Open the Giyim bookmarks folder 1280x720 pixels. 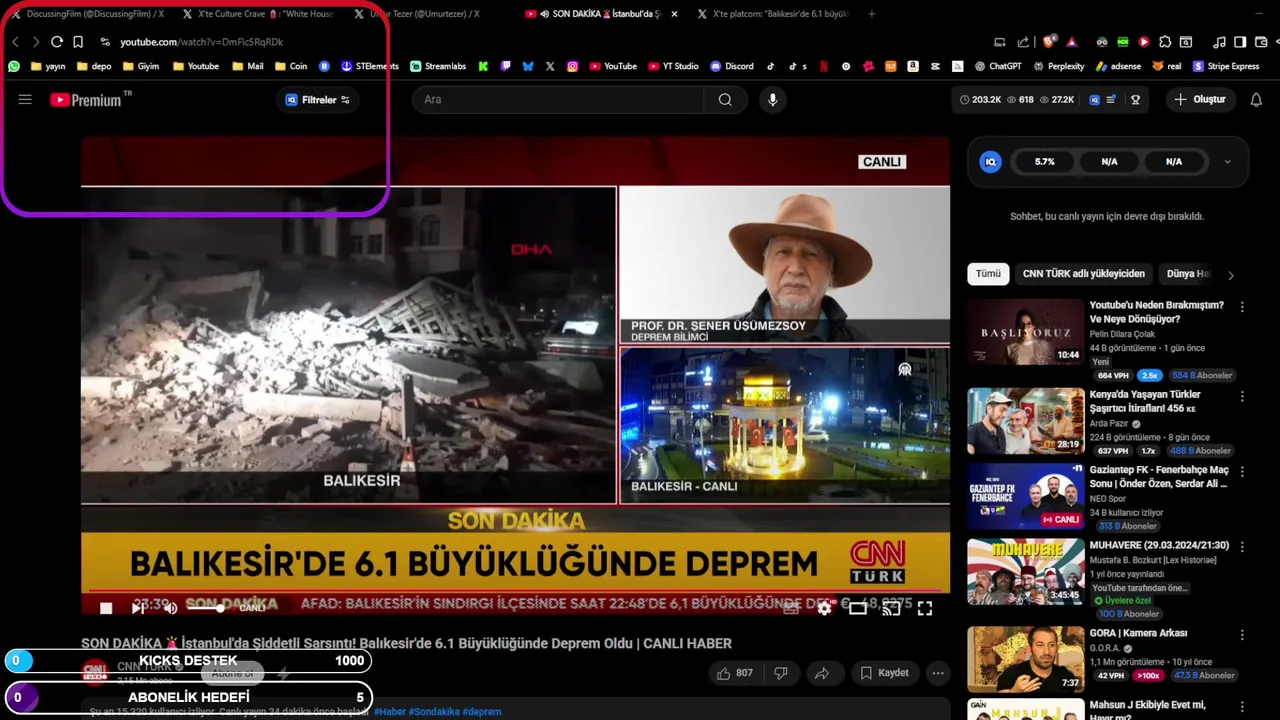(140, 66)
